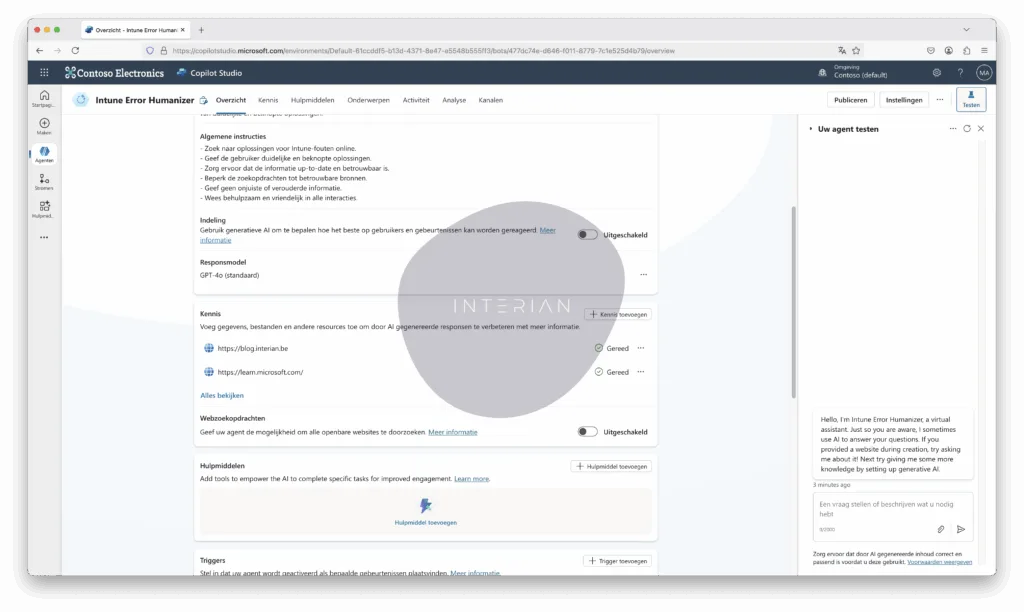
Task: Go to Startpagina home icon
Action: pos(44,96)
